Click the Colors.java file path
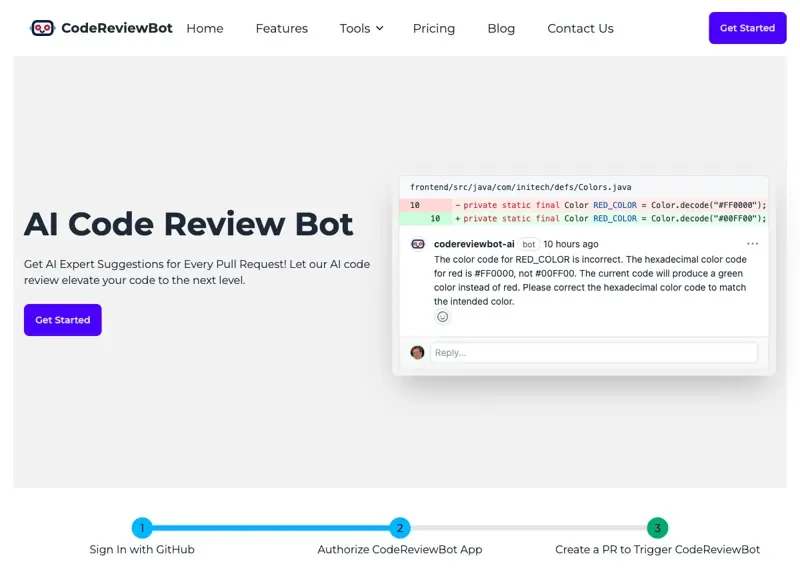 point(520,187)
